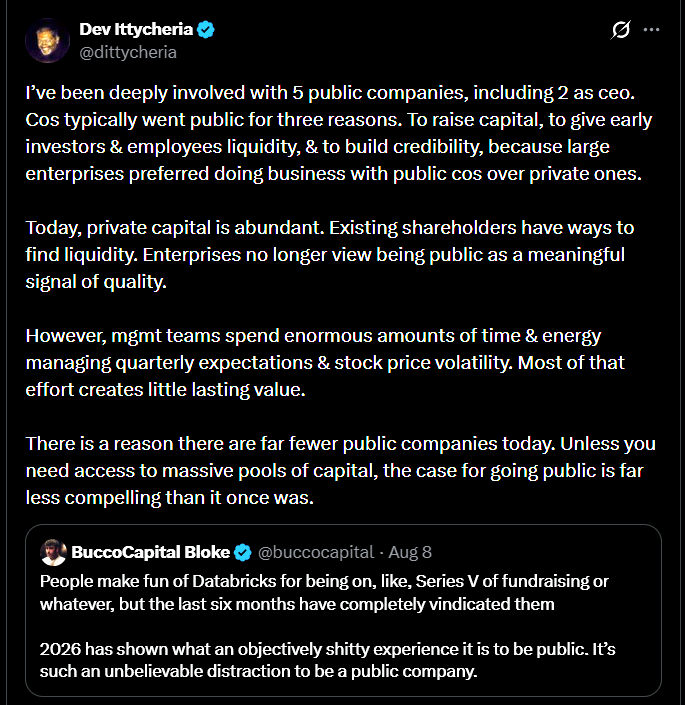Image resolution: width=685 pixels, height=705 pixels.
Task: Click the "However, mgmt teams spend" paragraph
Action: (x=325, y=362)
